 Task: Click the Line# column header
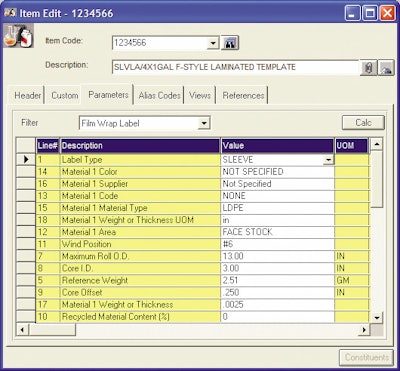(48, 146)
